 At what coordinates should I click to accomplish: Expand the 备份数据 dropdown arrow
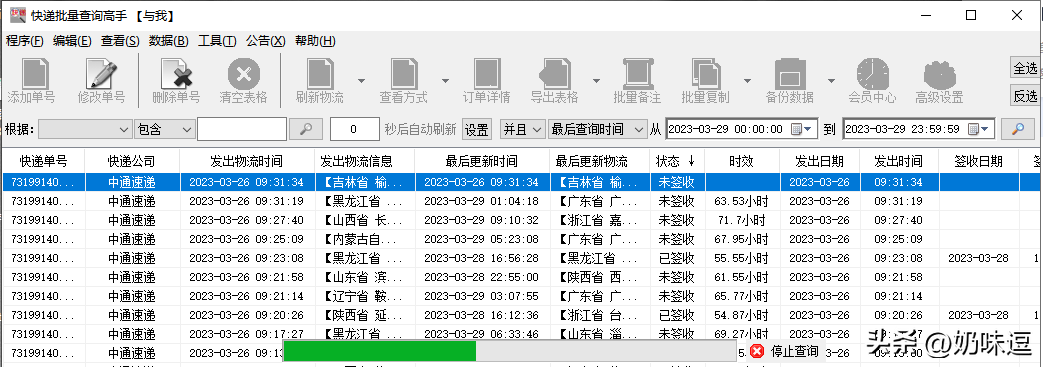(831, 81)
